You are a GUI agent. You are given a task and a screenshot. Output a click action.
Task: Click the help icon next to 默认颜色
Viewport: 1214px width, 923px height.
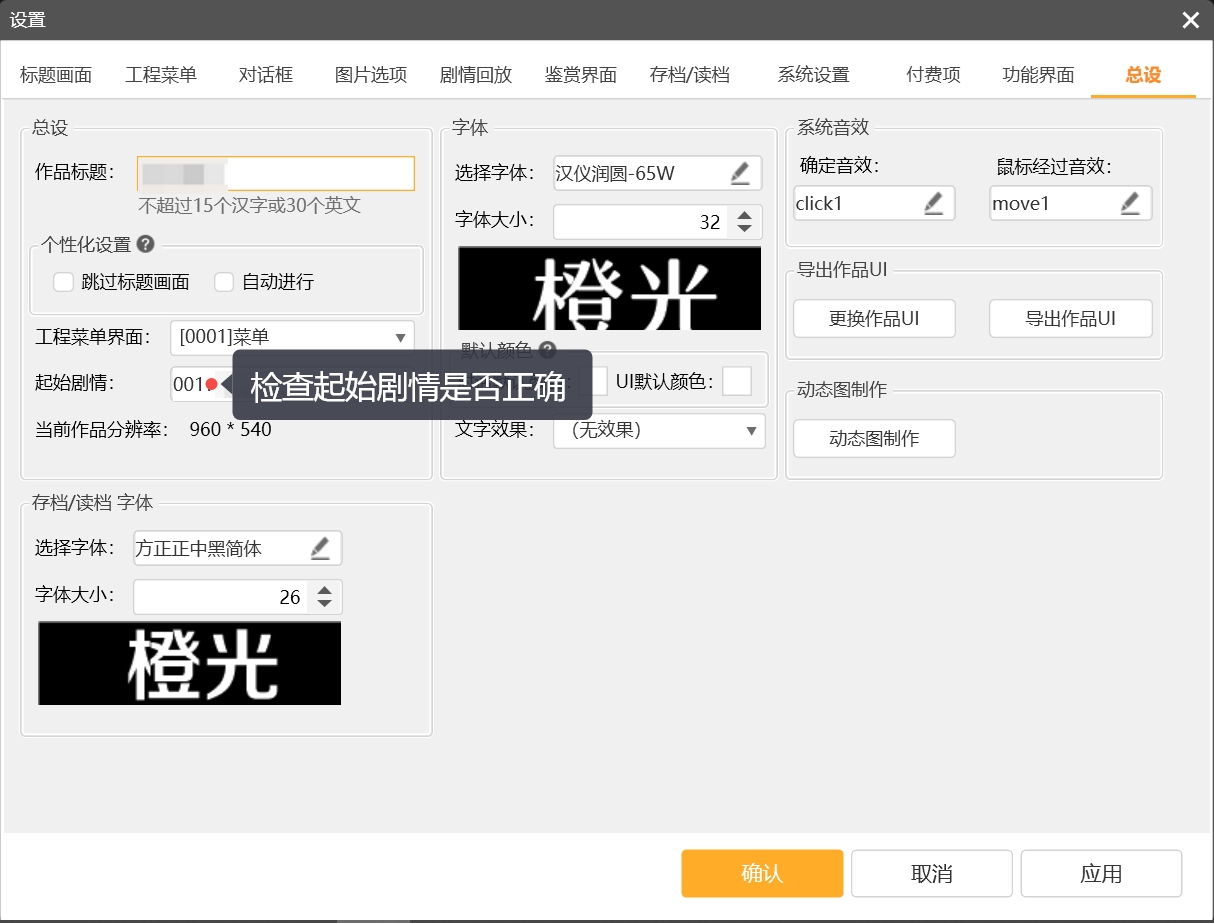point(547,350)
